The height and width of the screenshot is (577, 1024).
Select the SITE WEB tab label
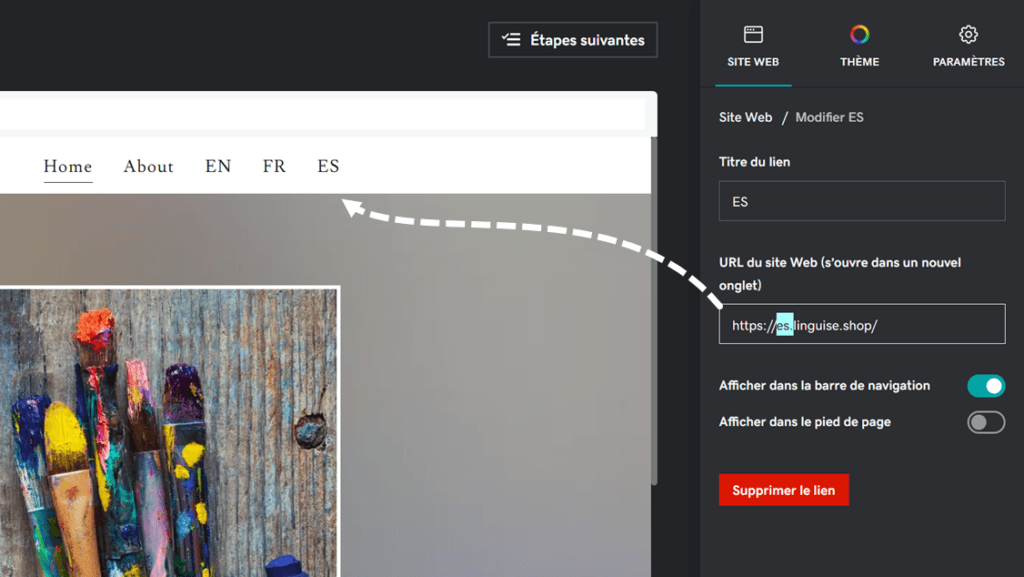tap(753, 62)
